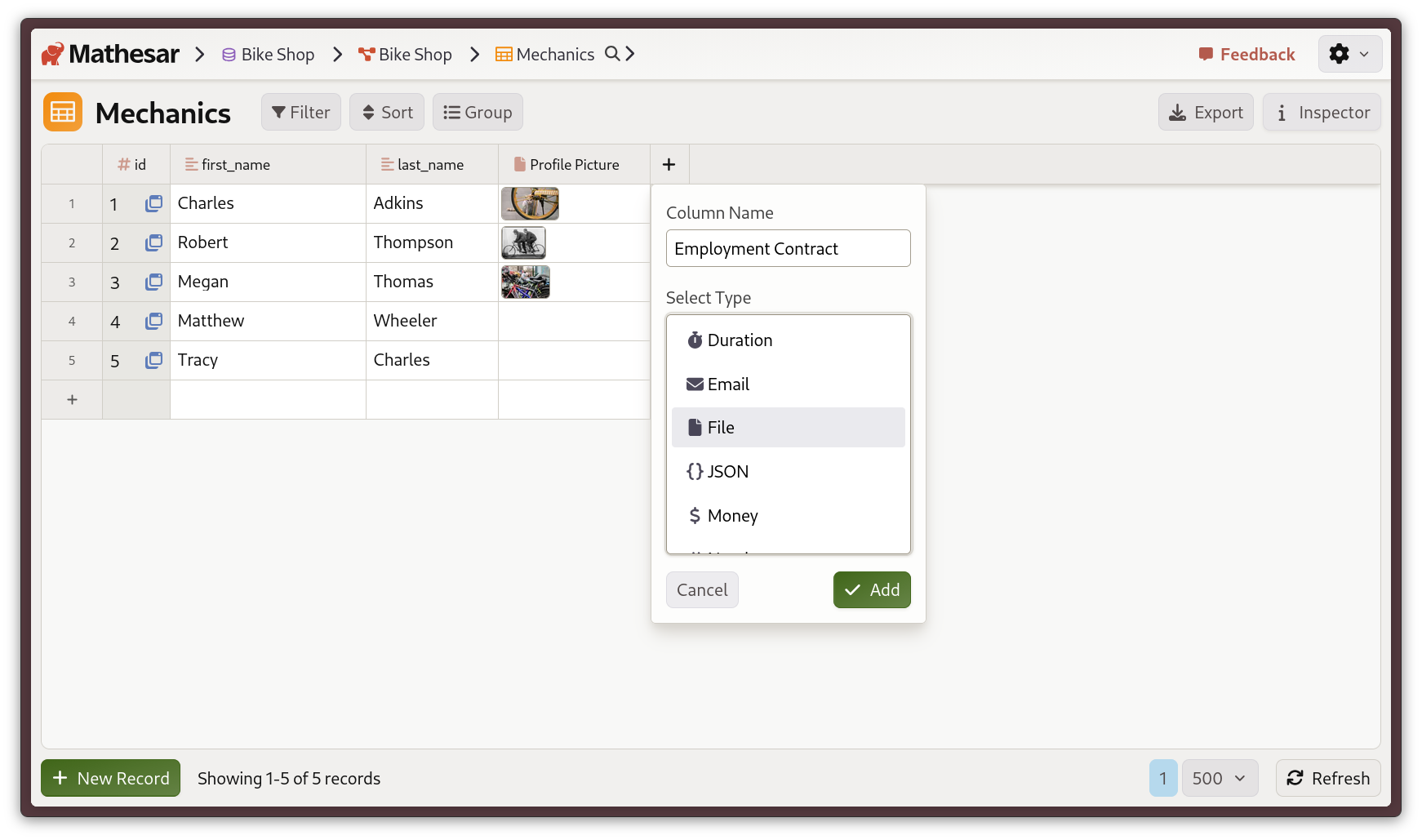Click the Column Name input field
Screen dimensions: 1422x840
coord(788,249)
